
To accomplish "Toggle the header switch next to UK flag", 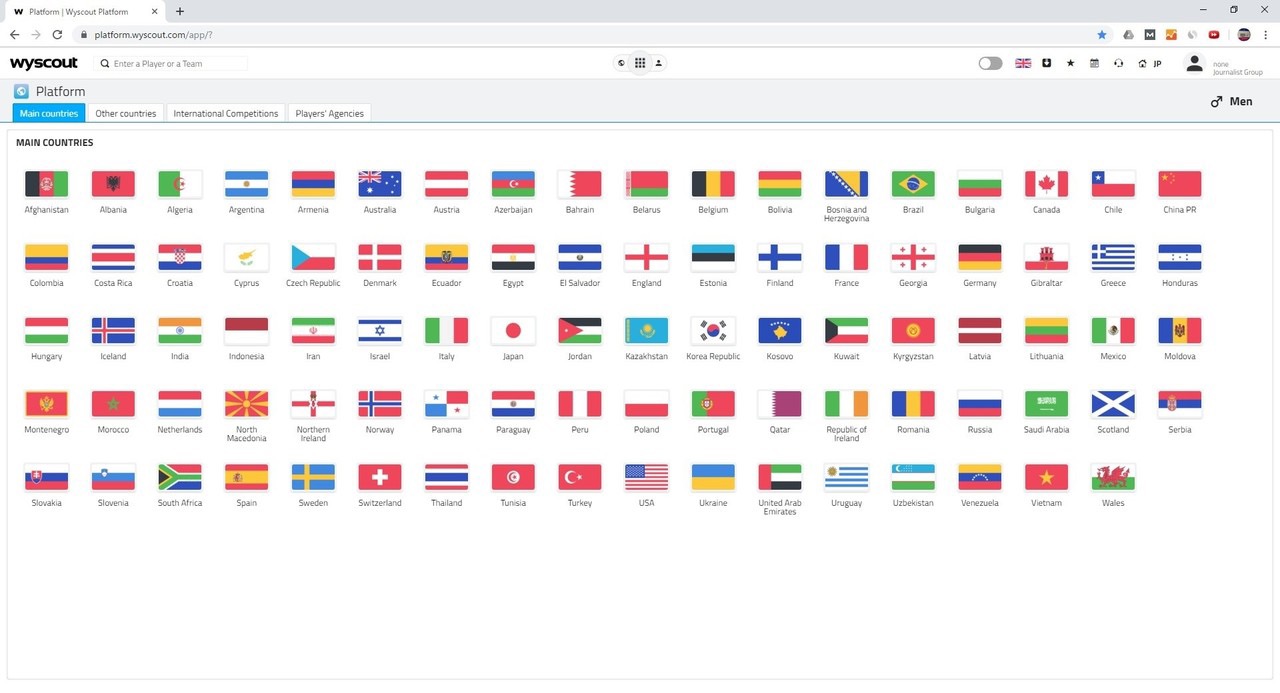I will 990,63.
